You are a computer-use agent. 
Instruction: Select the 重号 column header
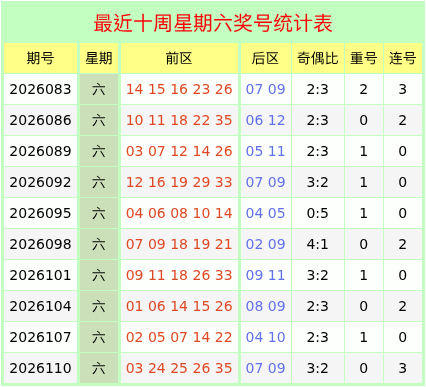pos(363,58)
